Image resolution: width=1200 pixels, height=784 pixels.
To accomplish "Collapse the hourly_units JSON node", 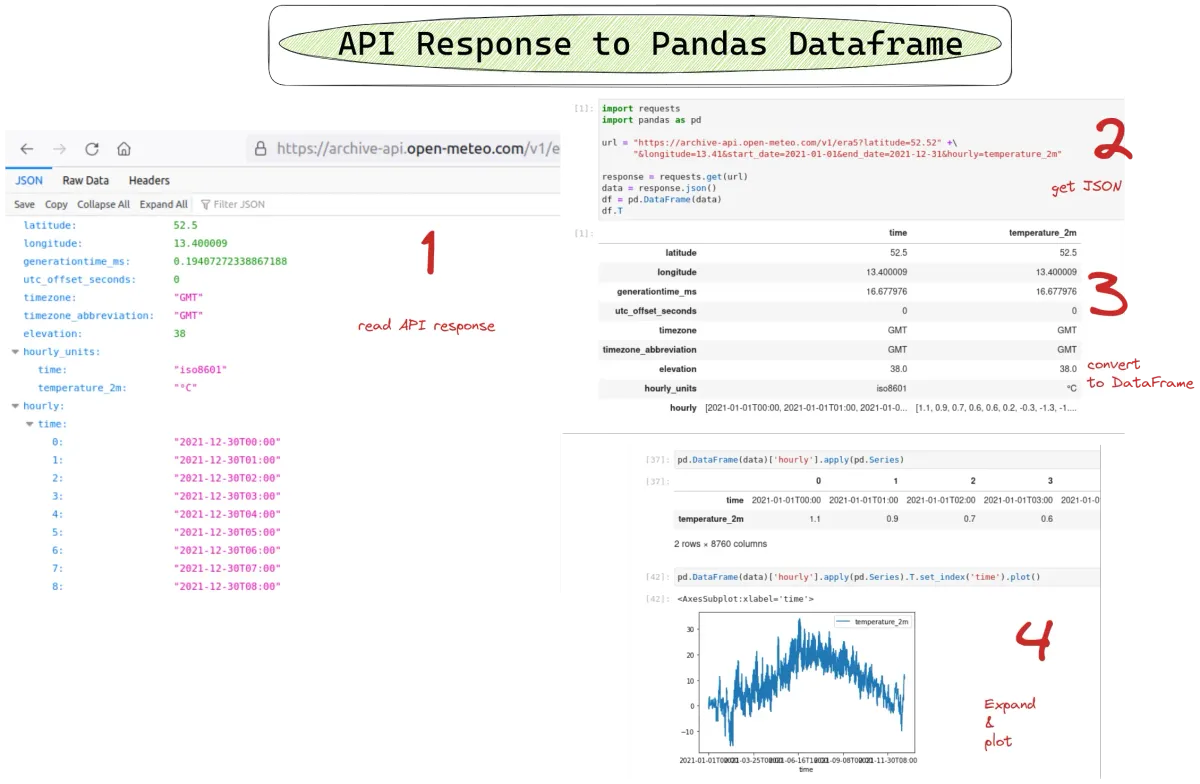I will click(14, 352).
